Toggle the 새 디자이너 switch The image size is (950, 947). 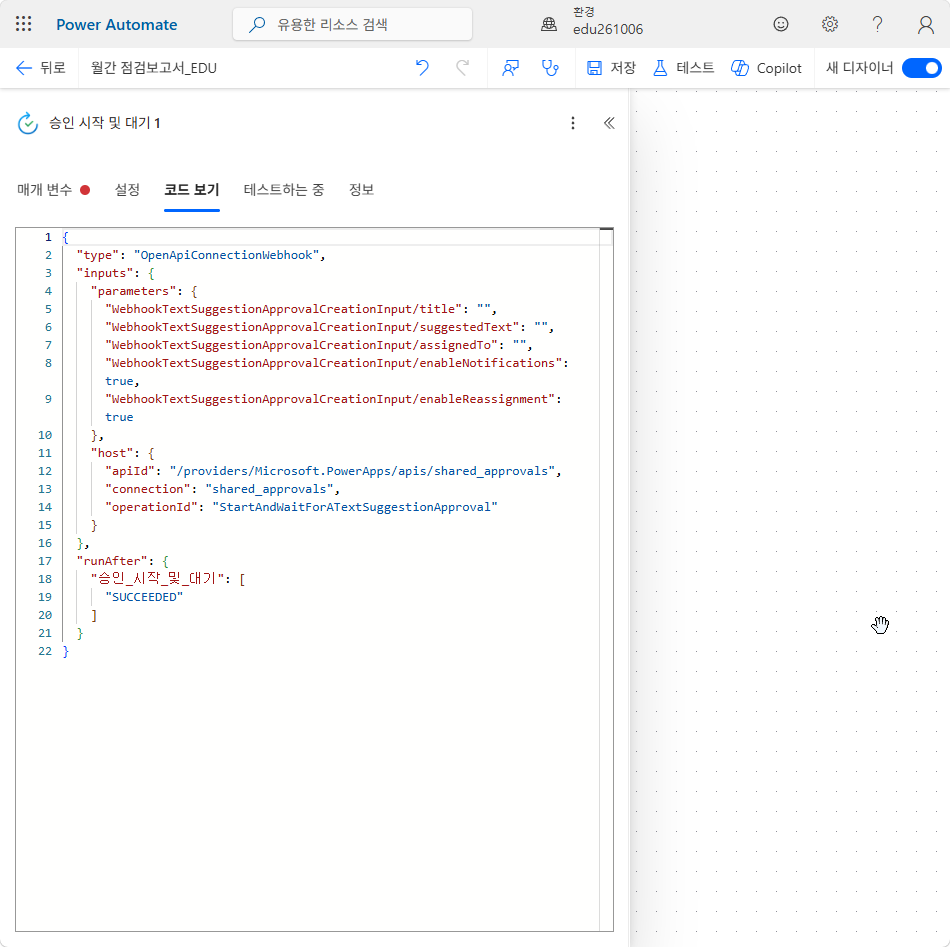922,68
